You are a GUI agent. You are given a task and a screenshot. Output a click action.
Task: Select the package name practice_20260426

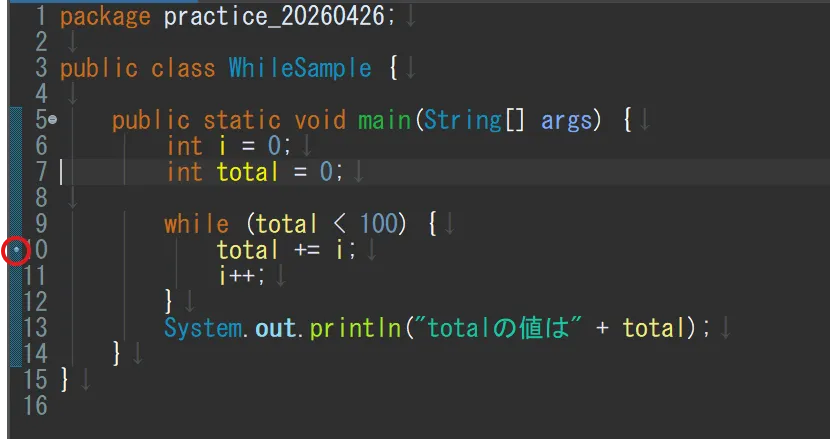point(273,16)
